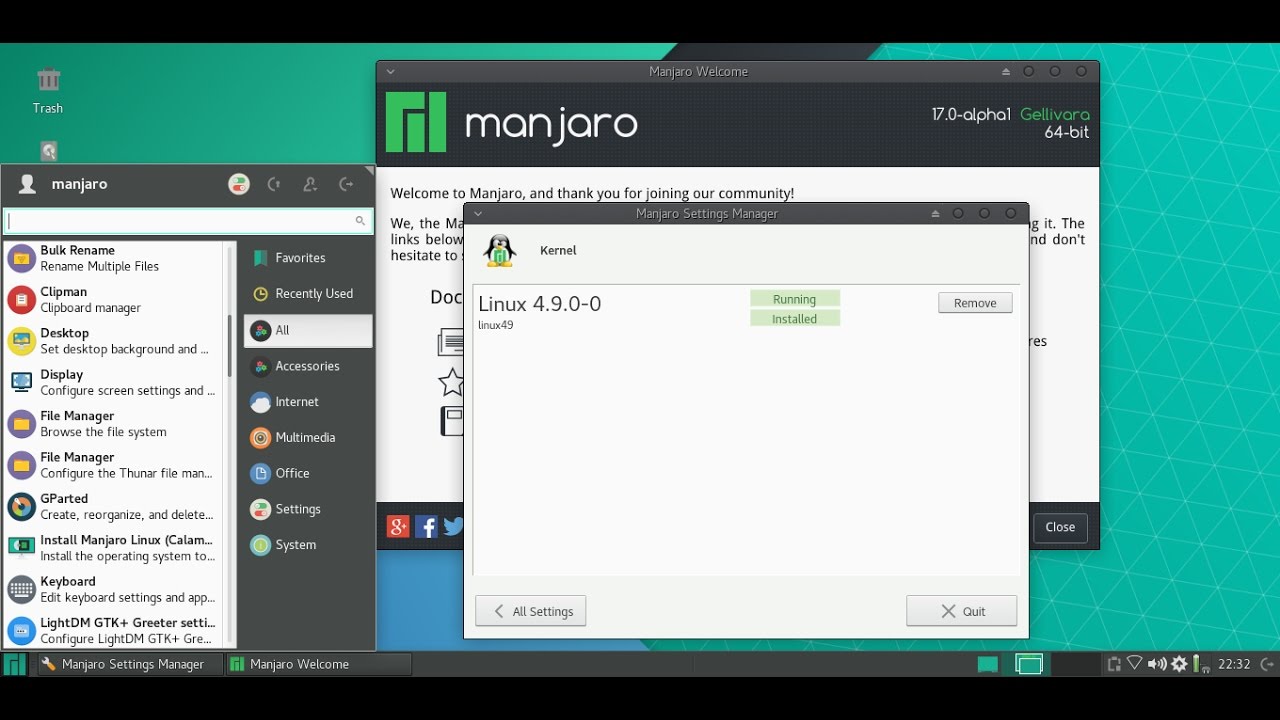Select the Office category

[x=308, y=474]
